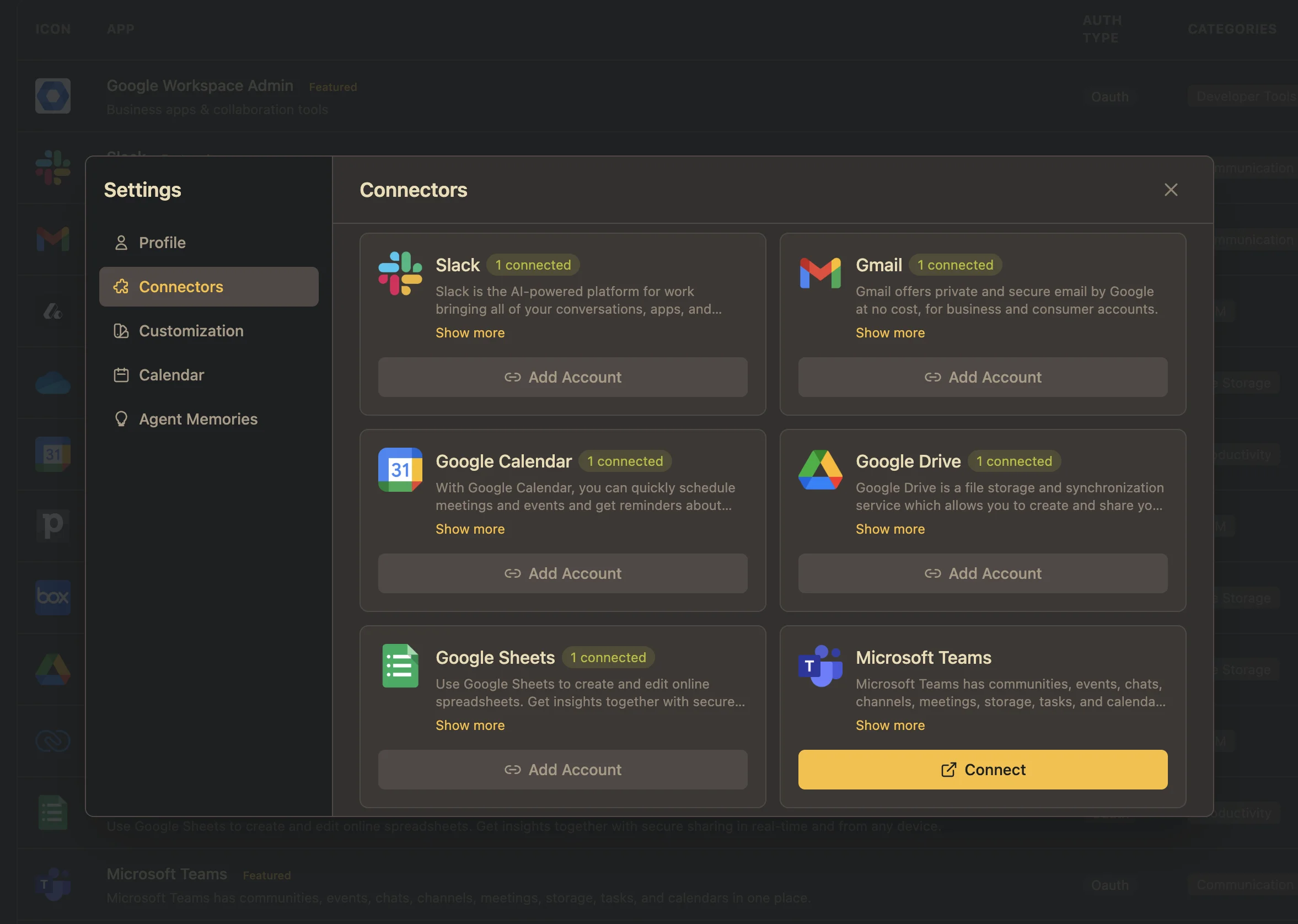The width and height of the screenshot is (1298, 924).
Task: Add another Slack account
Action: (x=563, y=377)
